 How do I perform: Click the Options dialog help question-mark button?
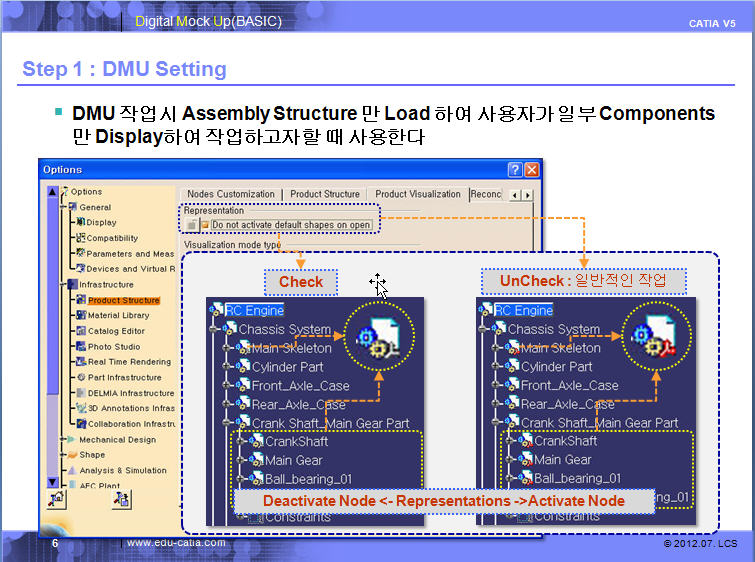point(515,170)
